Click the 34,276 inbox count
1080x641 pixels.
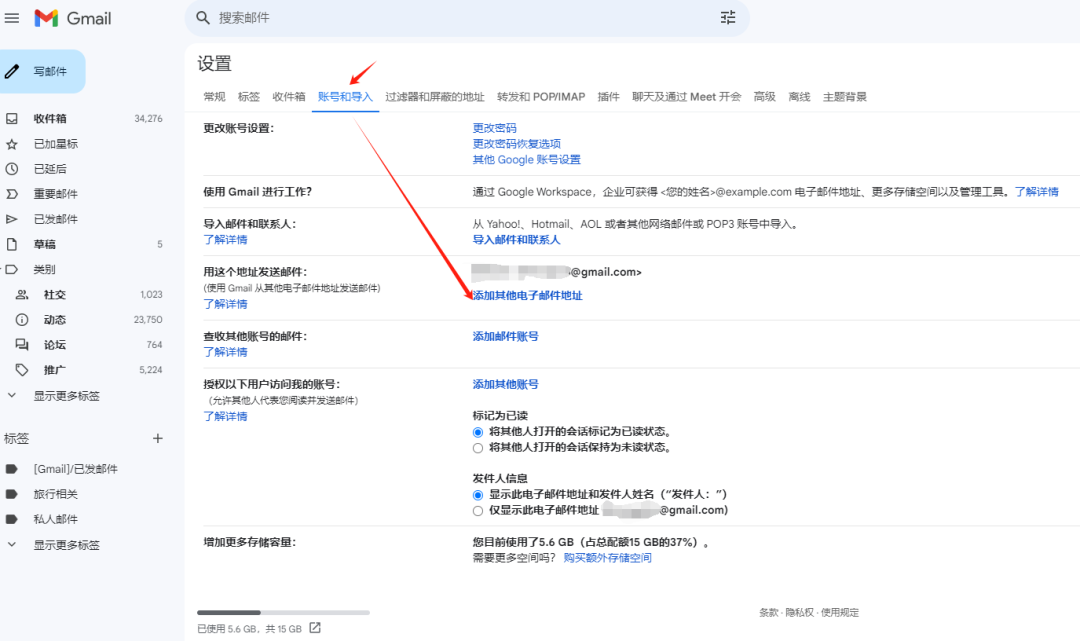148,119
